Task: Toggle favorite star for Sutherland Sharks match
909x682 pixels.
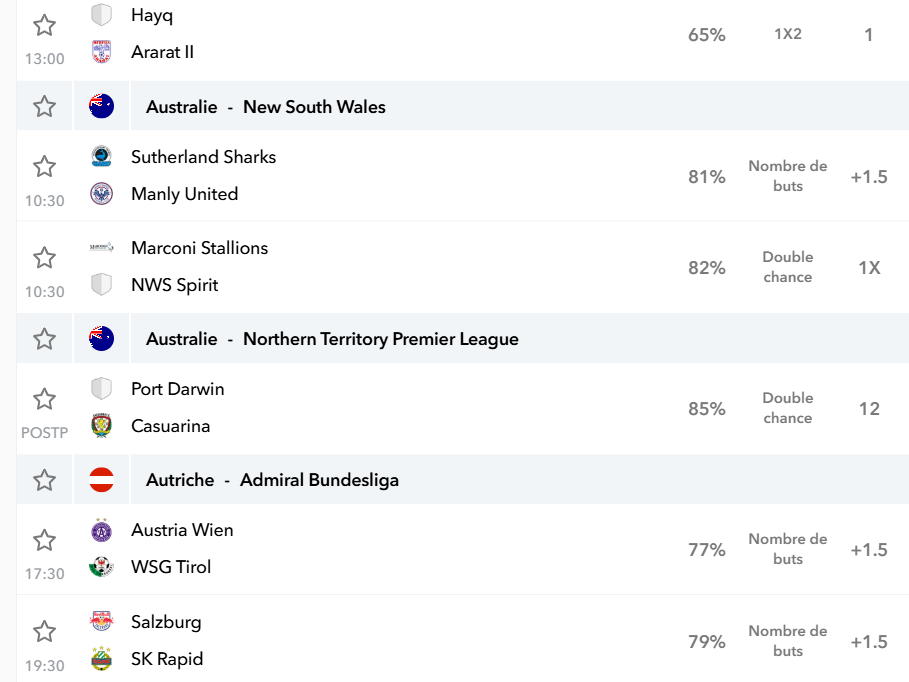Action: point(44,167)
